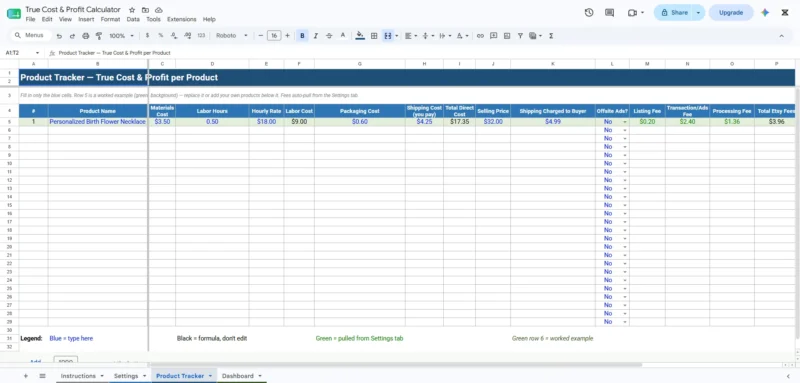Check the cloud save status icon

[159, 10]
